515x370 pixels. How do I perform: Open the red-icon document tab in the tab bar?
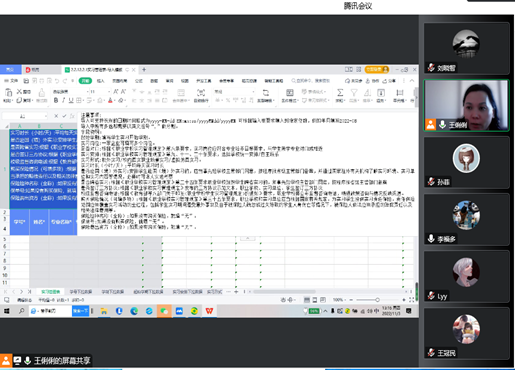tap(41, 70)
